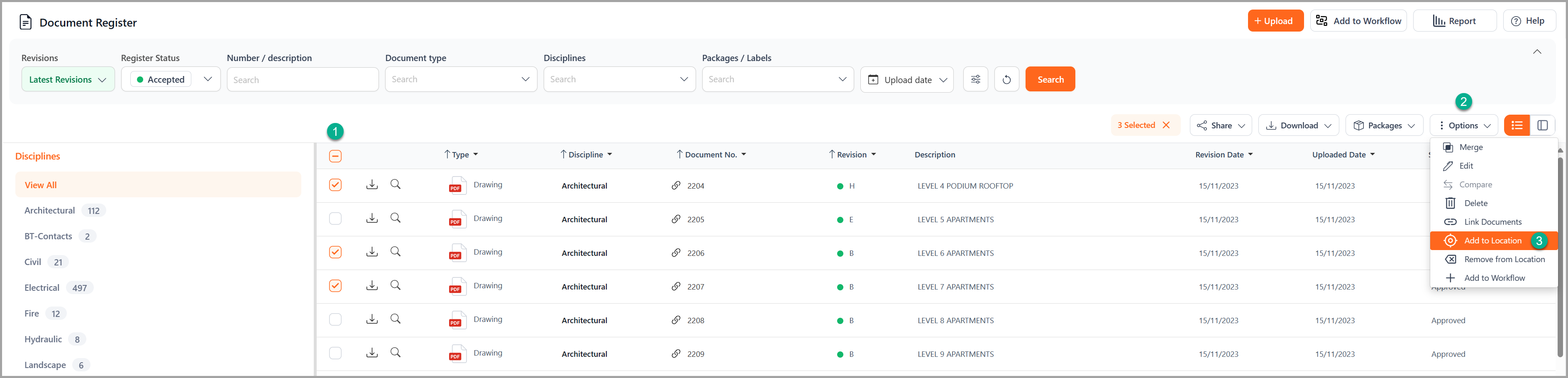Click the Document Register page icon
This screenshot has width=1568, height=378.
[x=26, y=22]
